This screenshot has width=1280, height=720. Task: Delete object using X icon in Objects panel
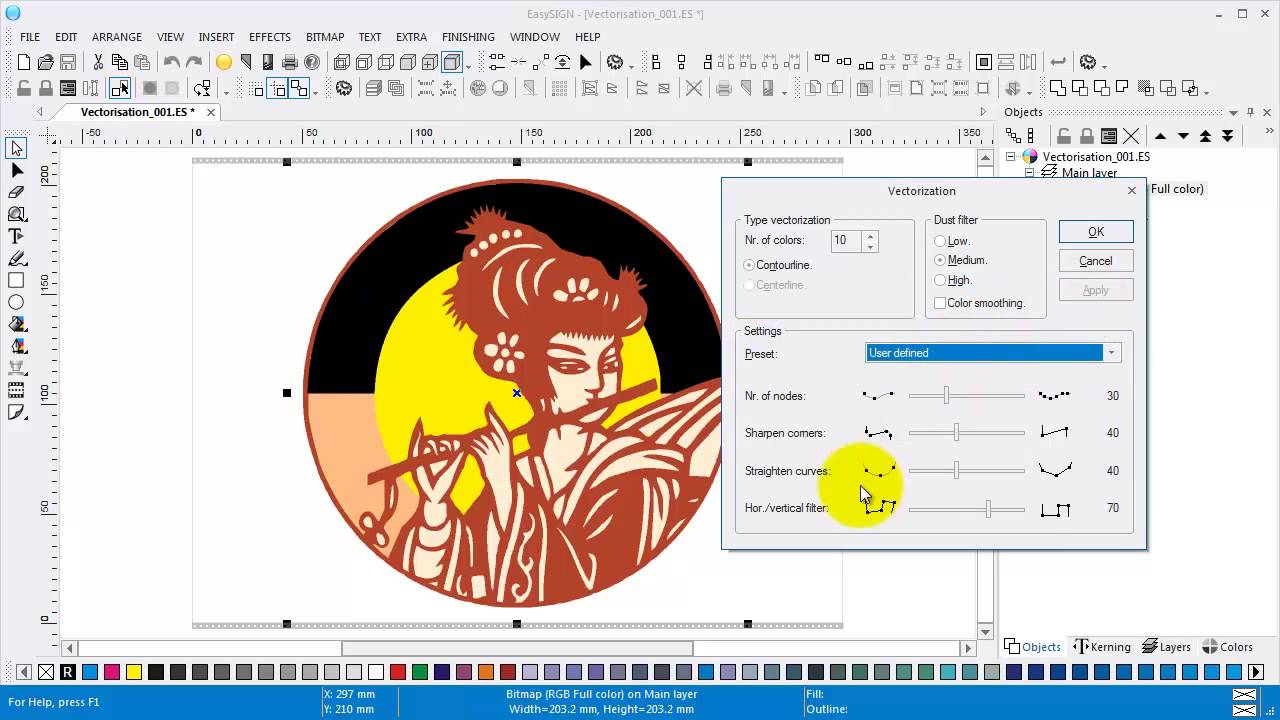1131,136
